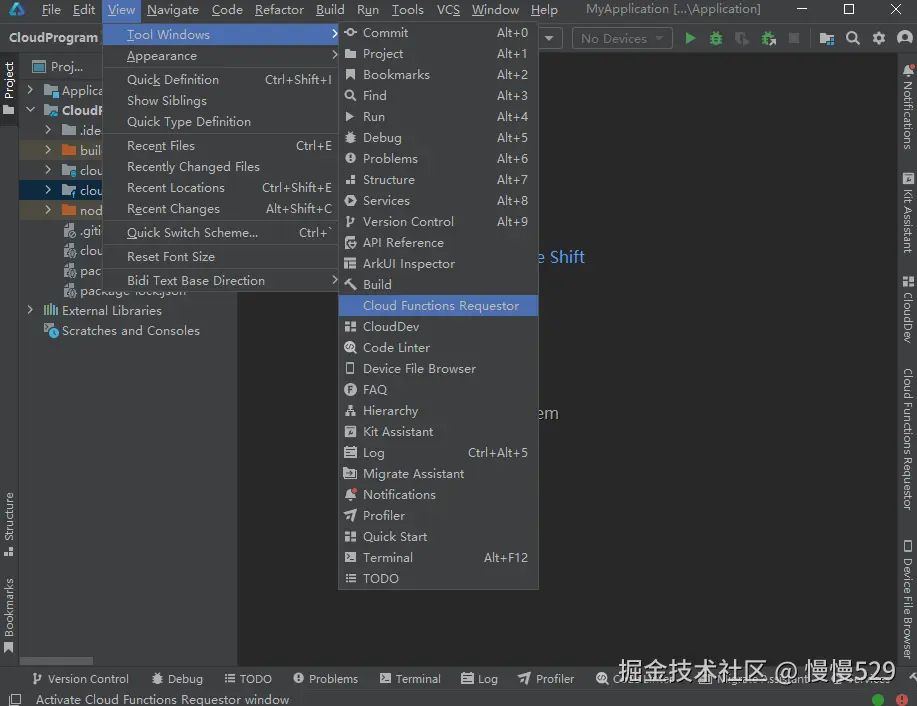Select Quick Start in submenu
Screen dimensions: 917x706
[438, 538]
